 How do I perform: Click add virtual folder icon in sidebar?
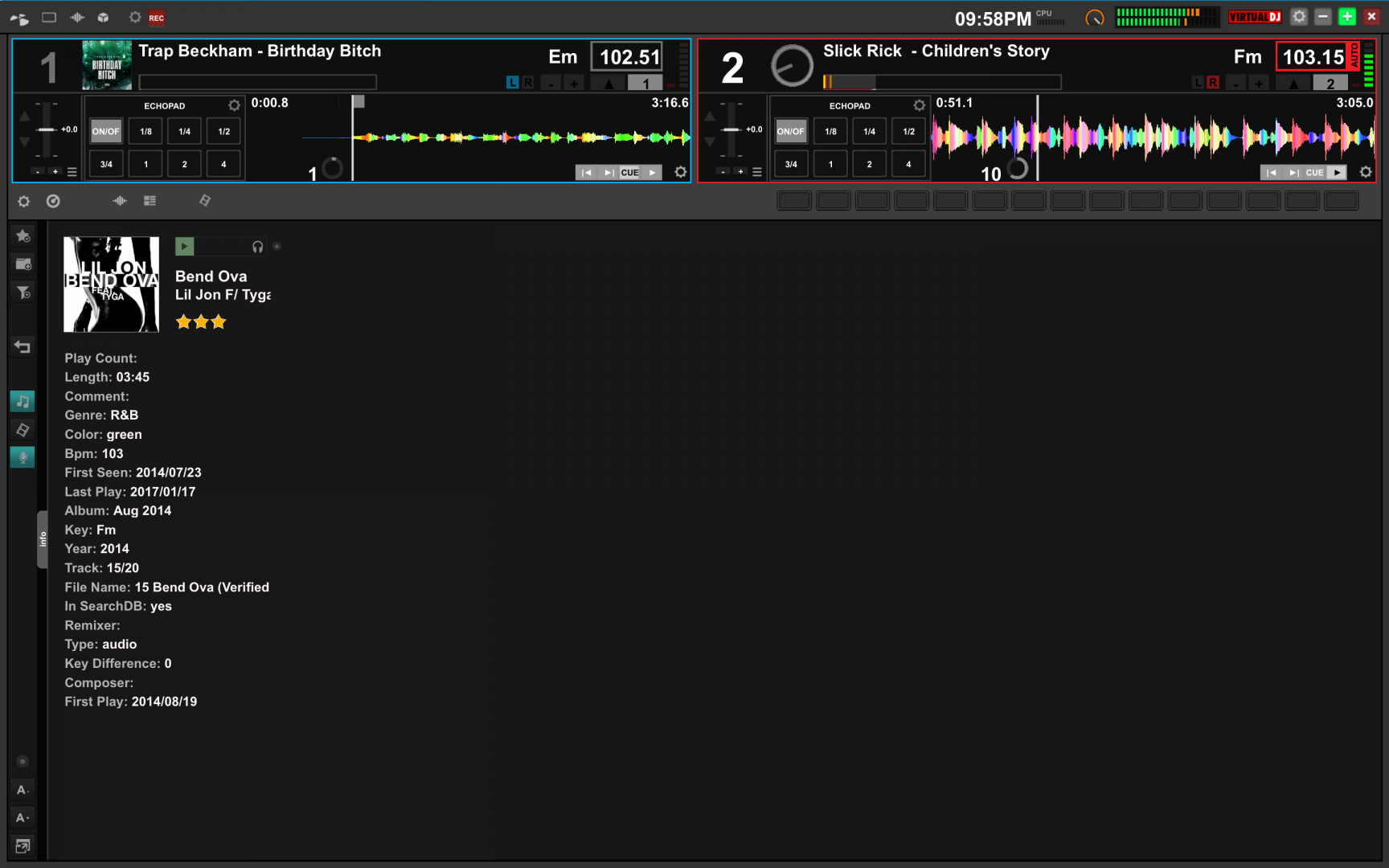pos(23,264)
